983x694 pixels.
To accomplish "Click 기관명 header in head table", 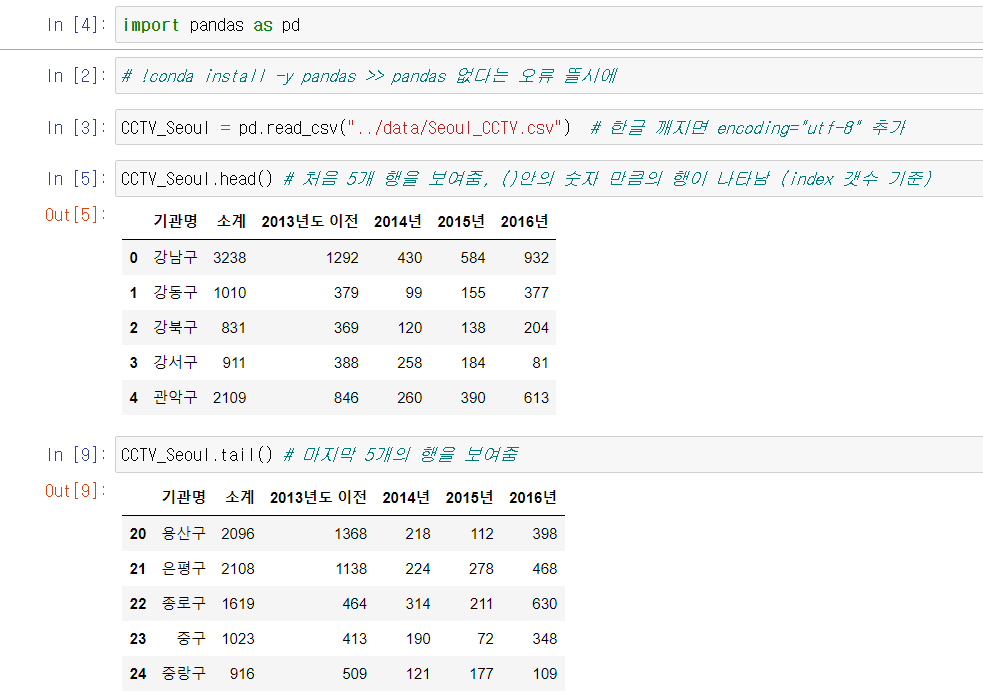I will click(176, 221).
